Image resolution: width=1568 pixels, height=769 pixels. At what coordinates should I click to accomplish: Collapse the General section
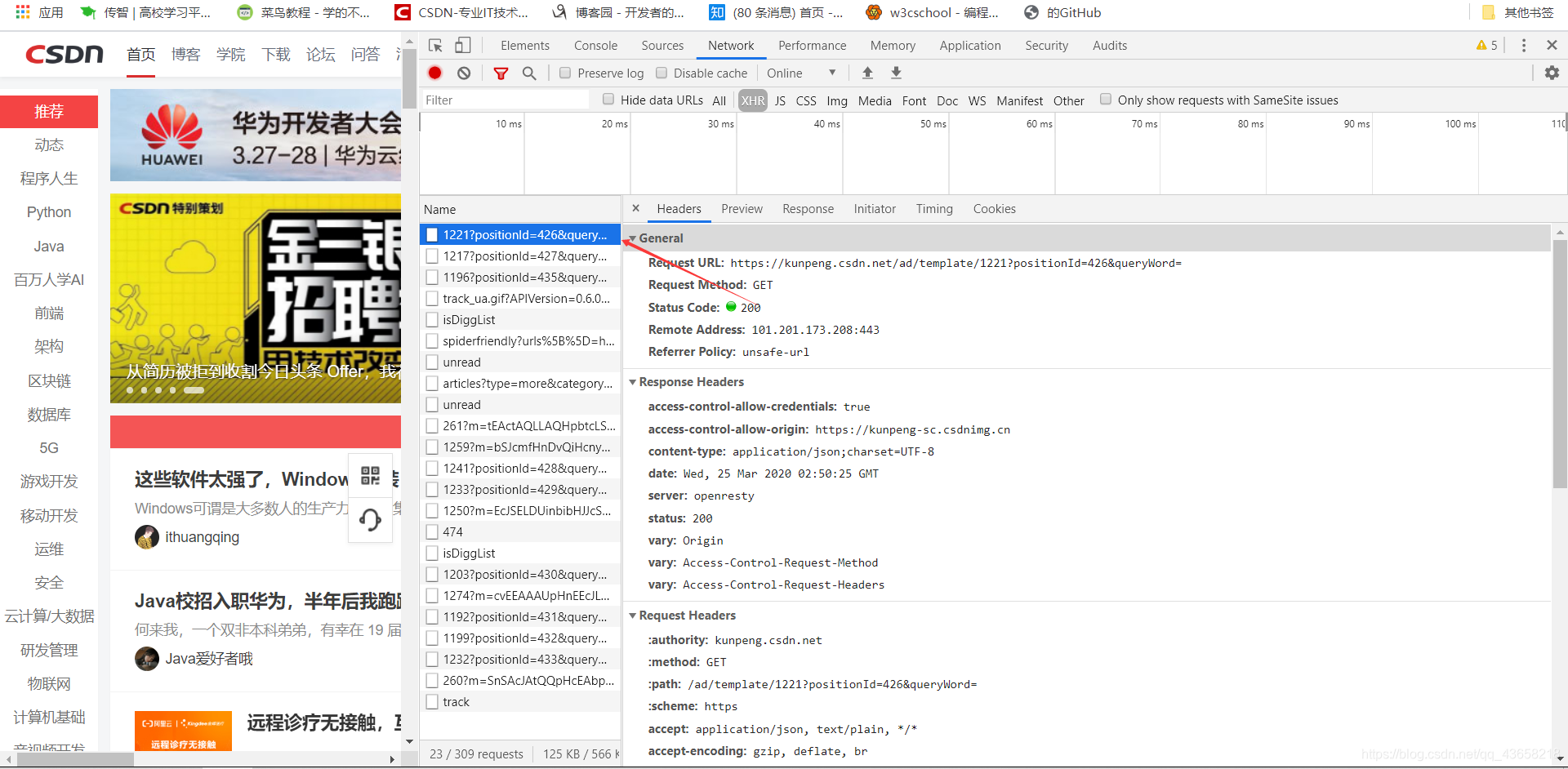pos(633,238)
